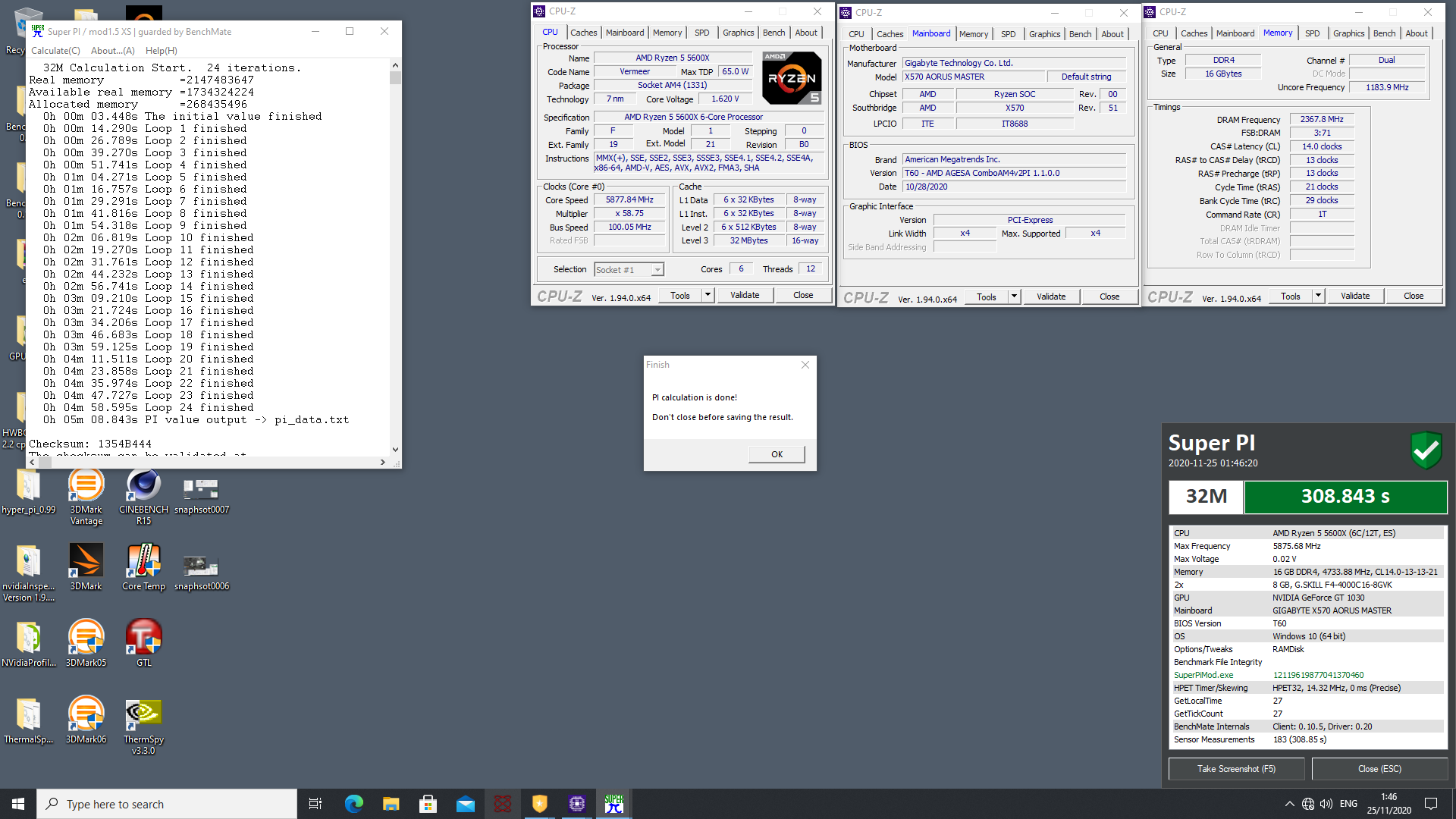Open the nvidiaInspector desktop folder
This screenshot has width=1456, height=819.
click(28, 573)
